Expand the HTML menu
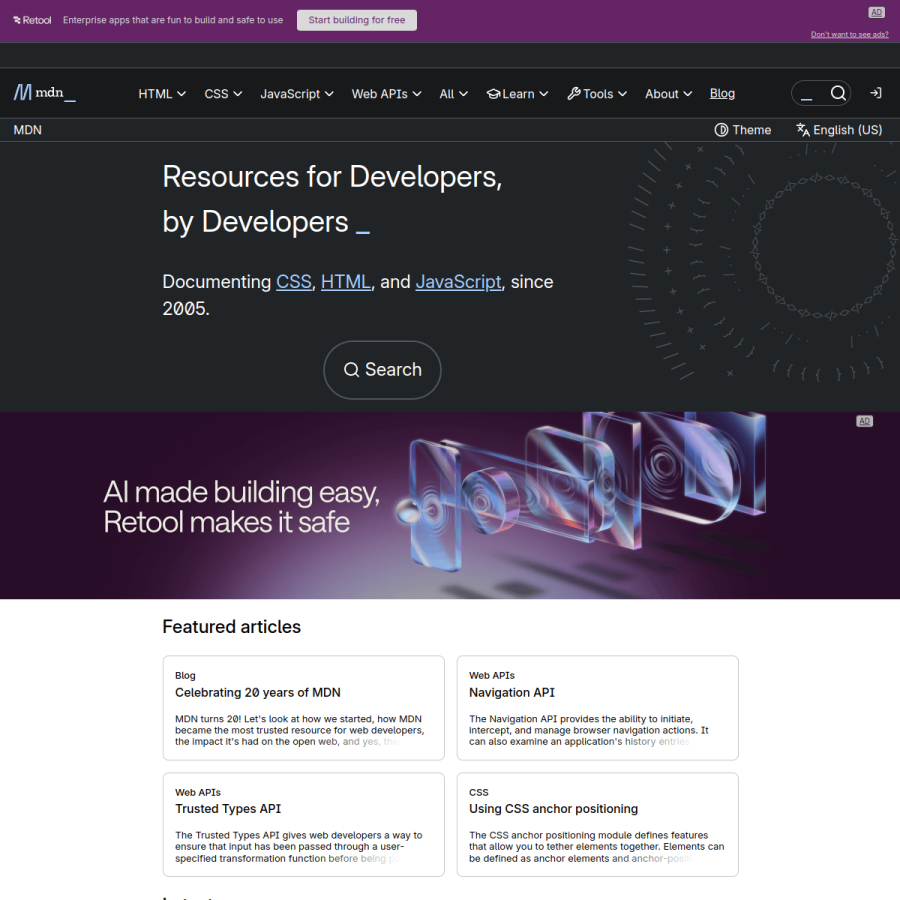 pyautogui.click(x=162, y=94)
